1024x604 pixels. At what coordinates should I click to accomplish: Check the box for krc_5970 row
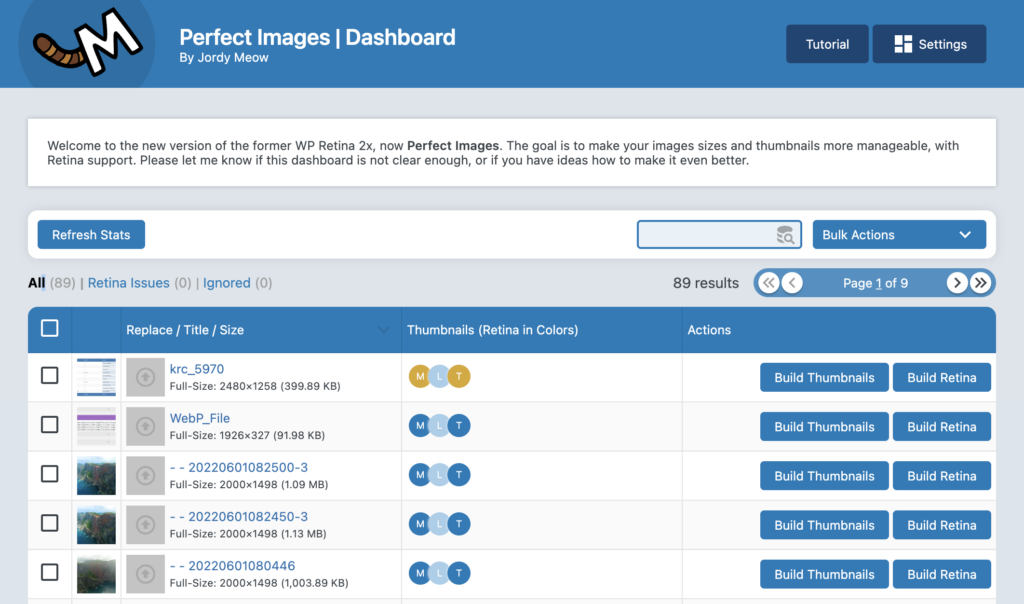pos(50,375)
